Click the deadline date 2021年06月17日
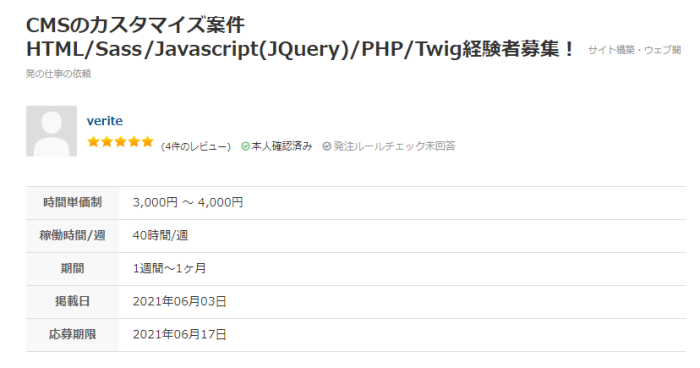The height and width of the screenshot is (368, 700). (179, 335)
